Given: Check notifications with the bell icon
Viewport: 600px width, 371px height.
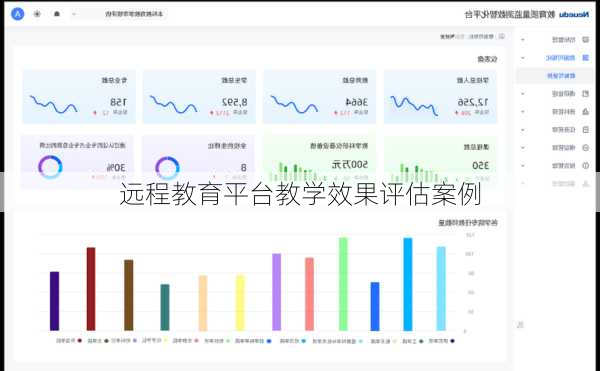Looking at the screenshot, I should [57, 14].
